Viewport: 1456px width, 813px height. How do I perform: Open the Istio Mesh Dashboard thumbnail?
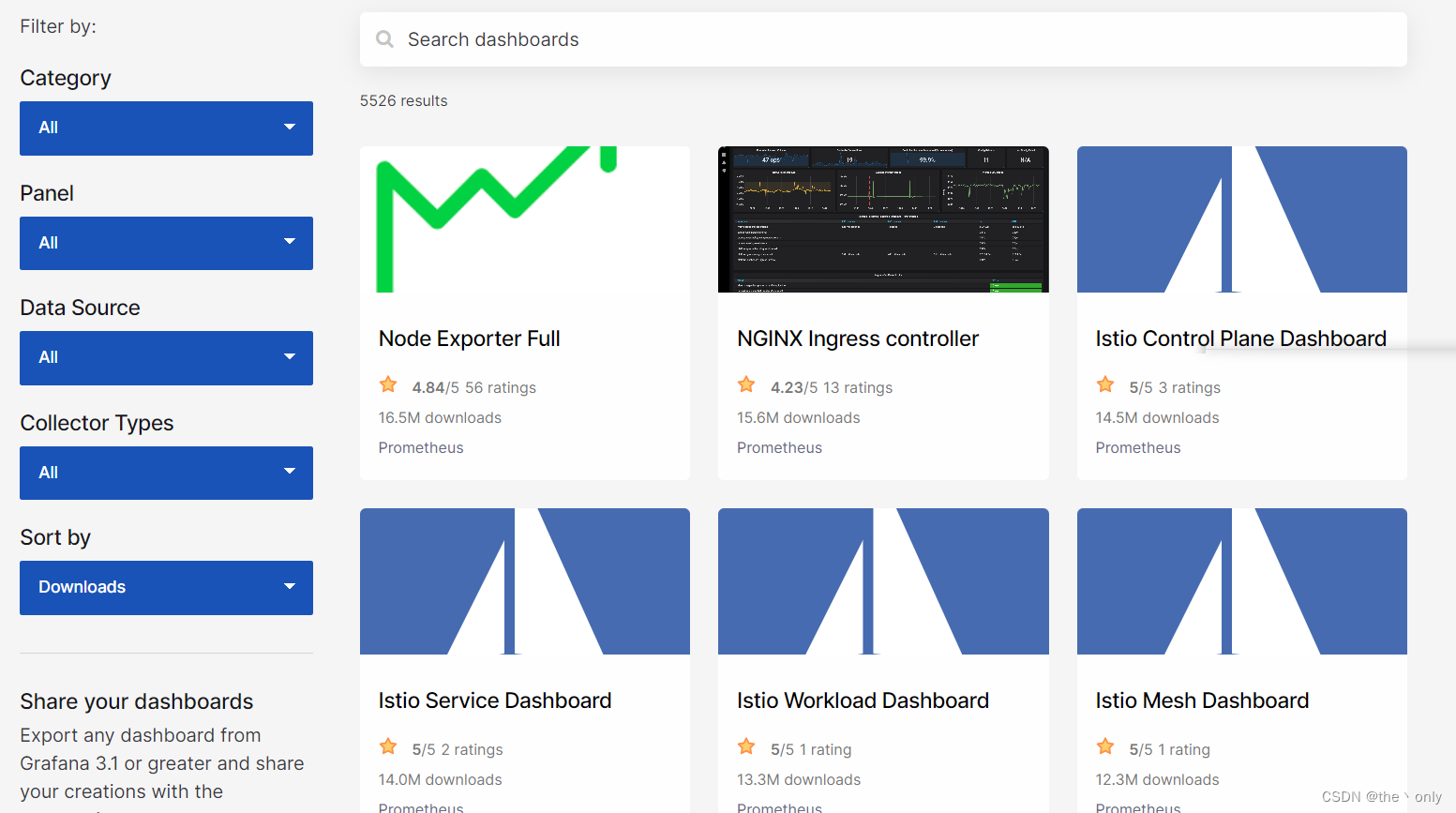point(1242,581)
